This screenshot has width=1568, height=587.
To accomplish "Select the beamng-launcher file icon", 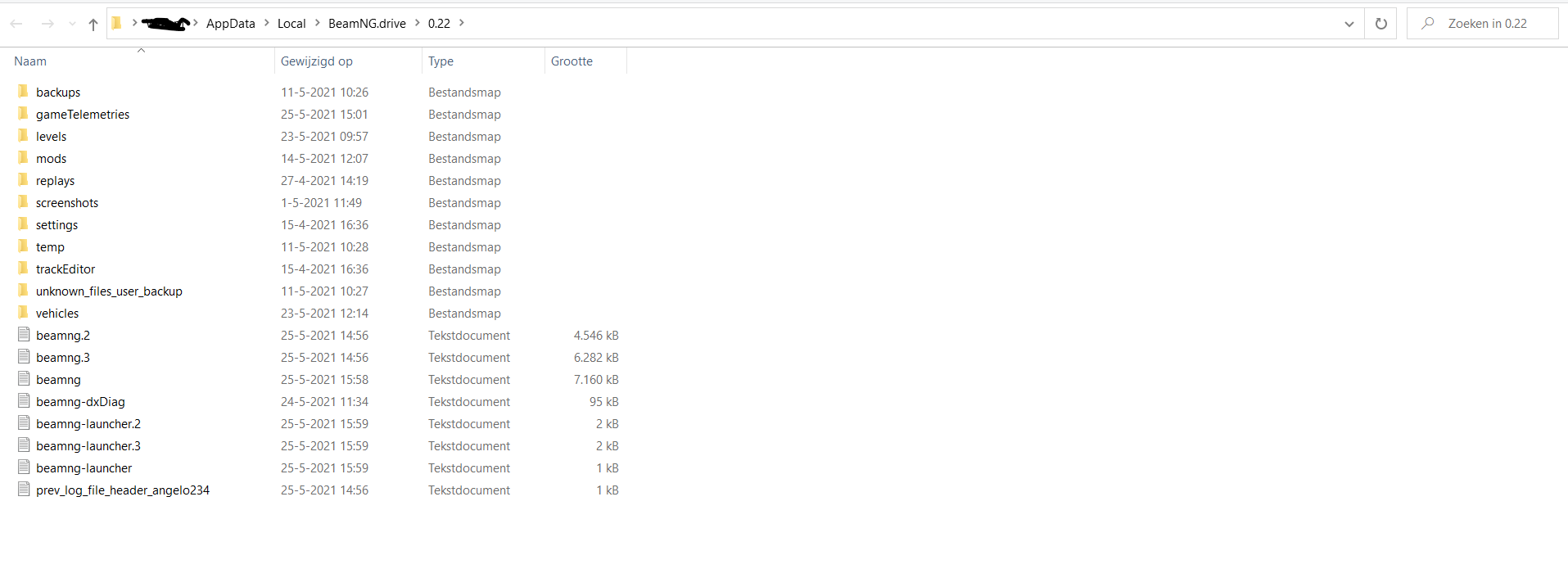I will point(24,467).
